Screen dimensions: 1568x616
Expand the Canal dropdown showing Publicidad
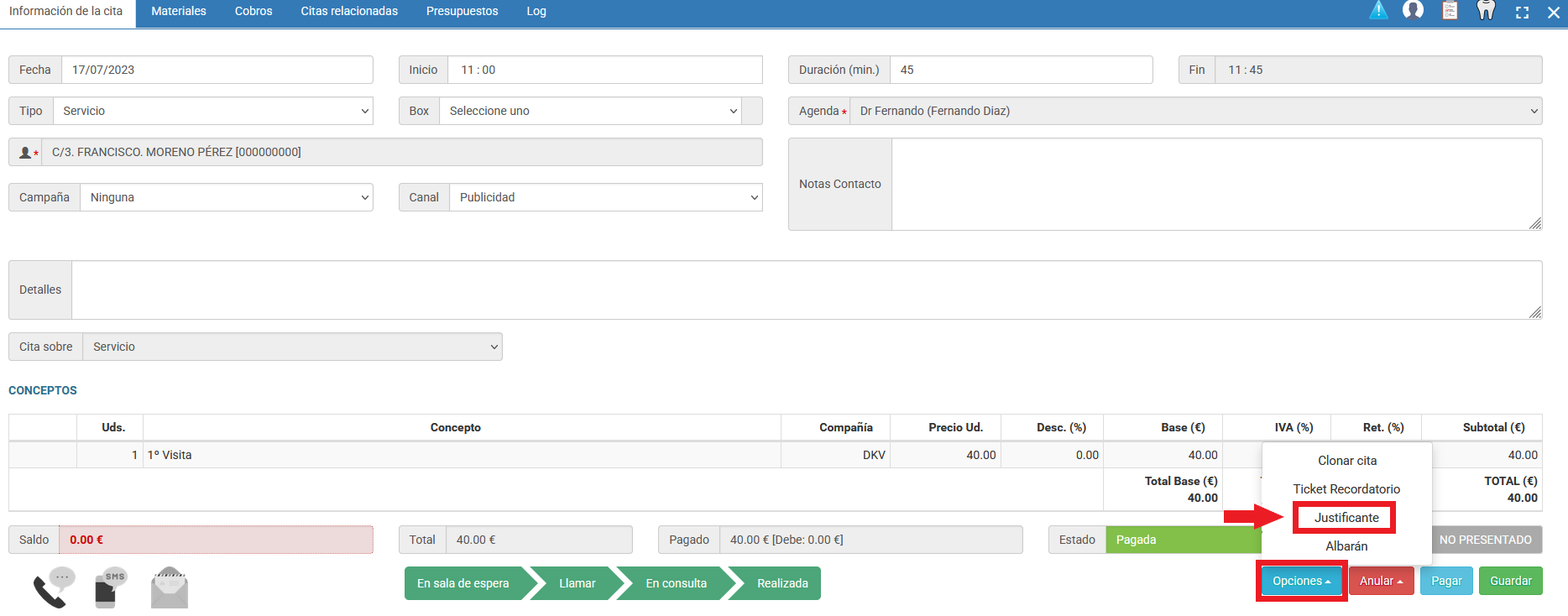[x=605, y=197]
